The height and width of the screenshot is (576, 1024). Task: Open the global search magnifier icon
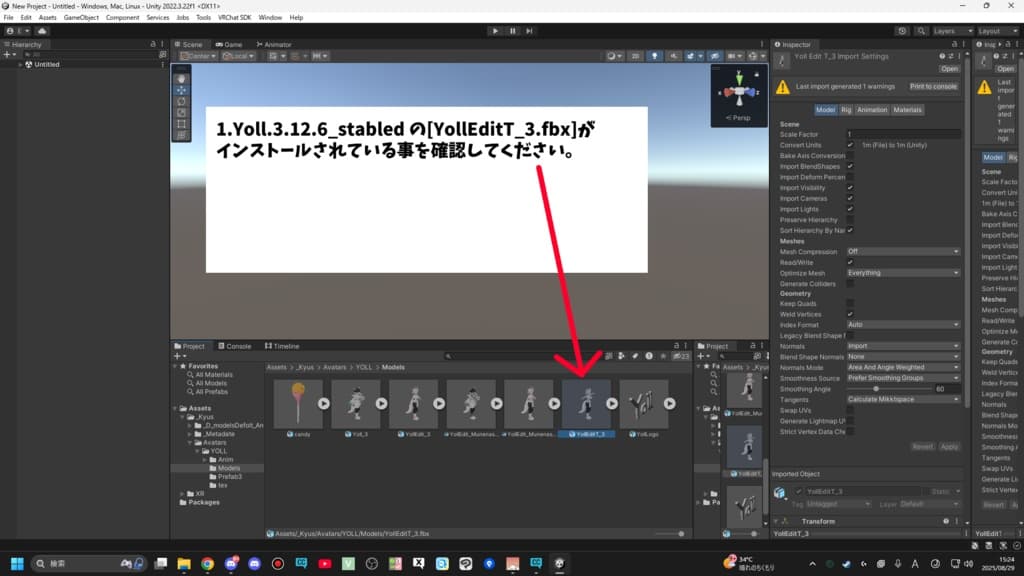[x=921, y=31]
